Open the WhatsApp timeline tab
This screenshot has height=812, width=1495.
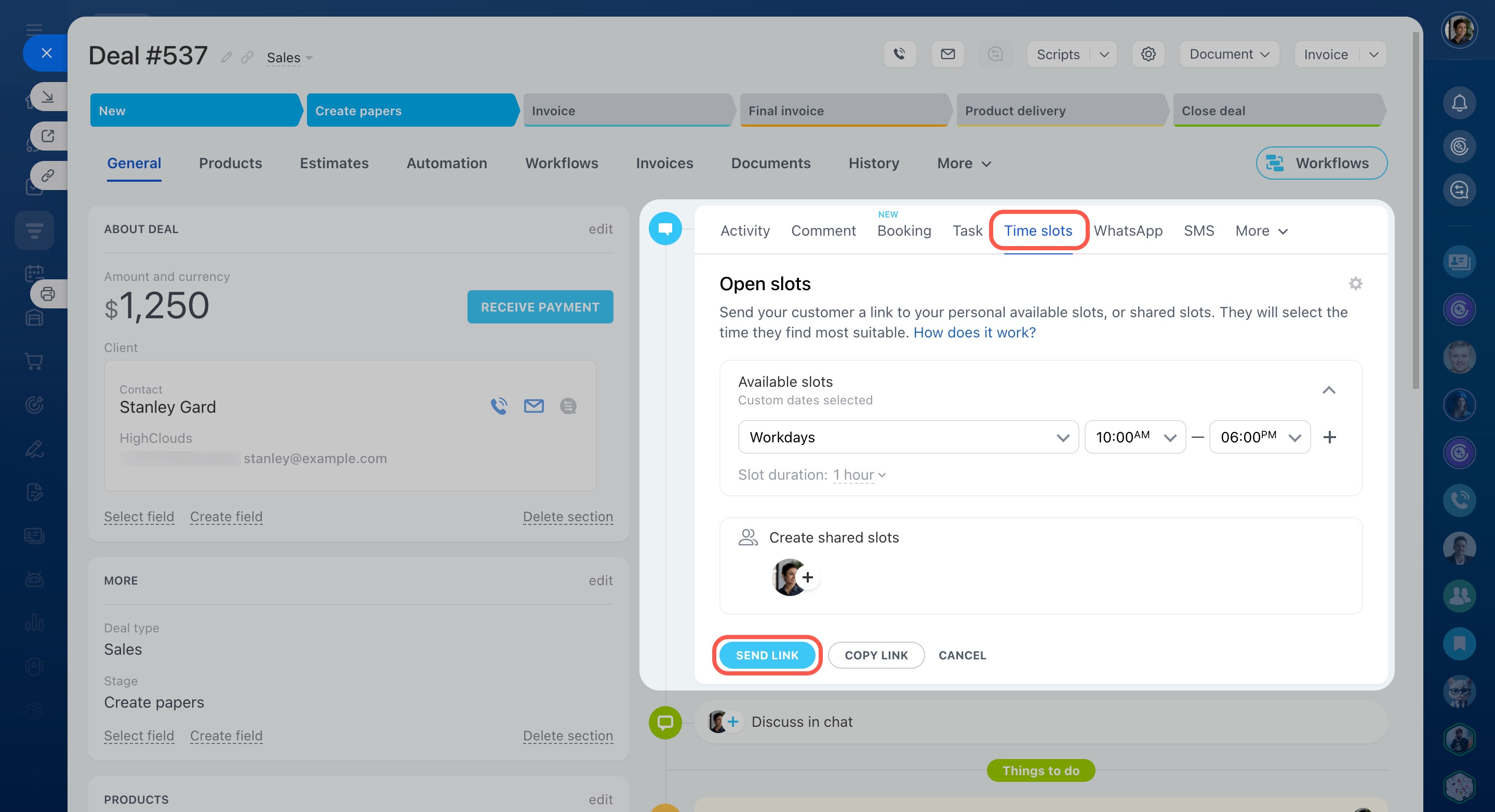[x=1128, y=231]
